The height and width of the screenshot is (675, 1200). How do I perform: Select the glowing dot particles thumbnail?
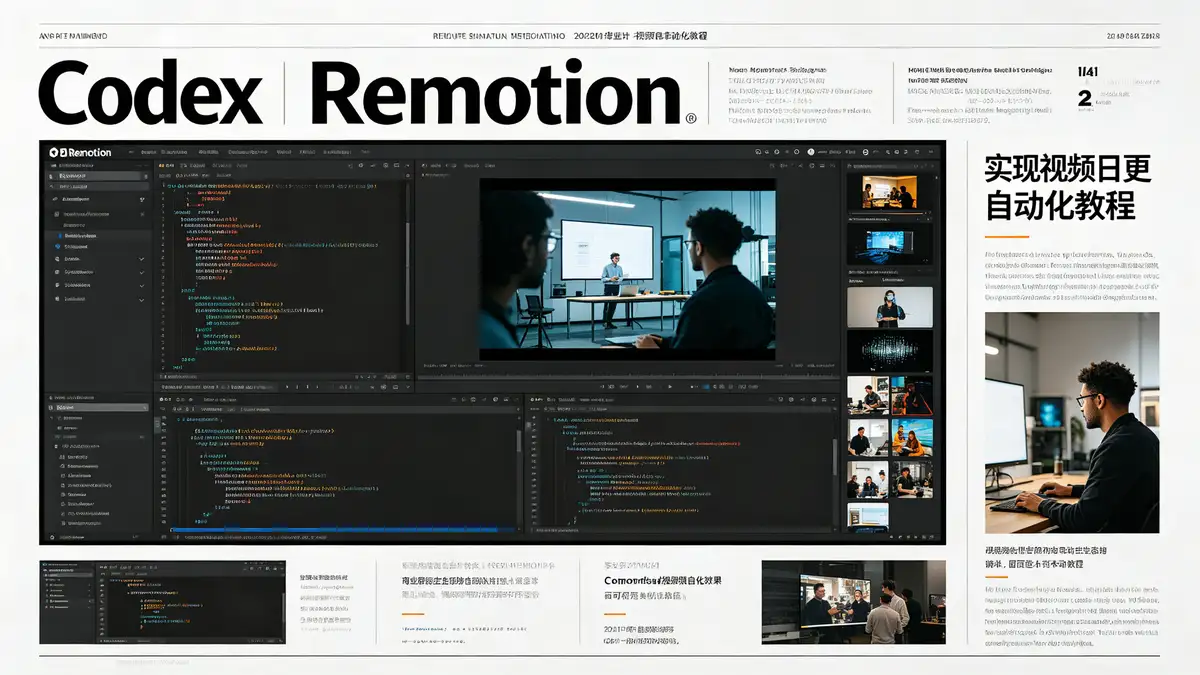[x=889, y=351]
